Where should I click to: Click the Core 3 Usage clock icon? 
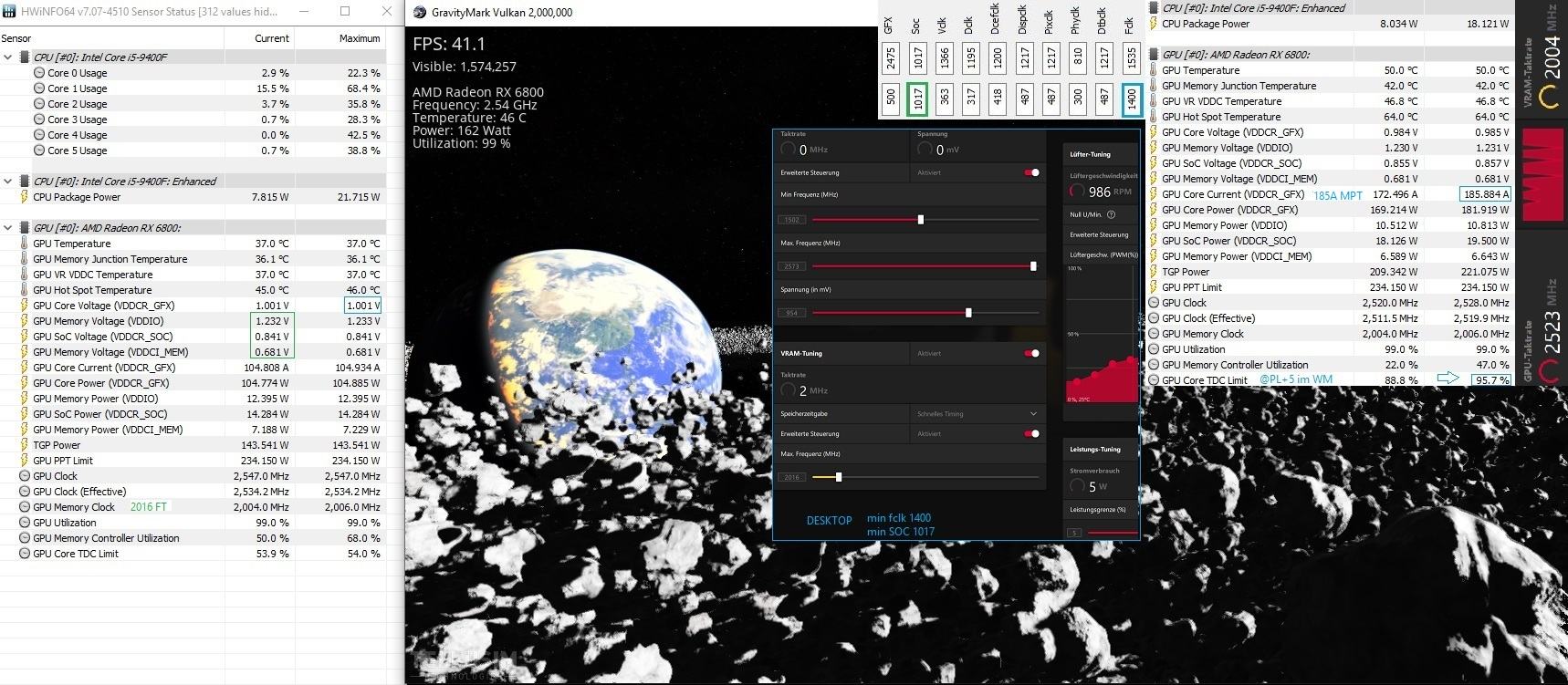[x=39, y=119]
